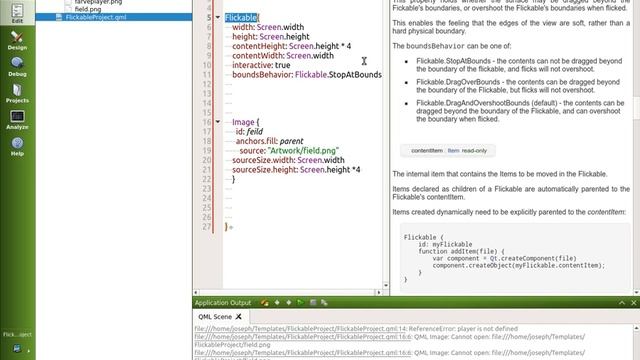Click the editor horizontal scrollbar left arrow

pyautogui.click(x=196, y=292)
